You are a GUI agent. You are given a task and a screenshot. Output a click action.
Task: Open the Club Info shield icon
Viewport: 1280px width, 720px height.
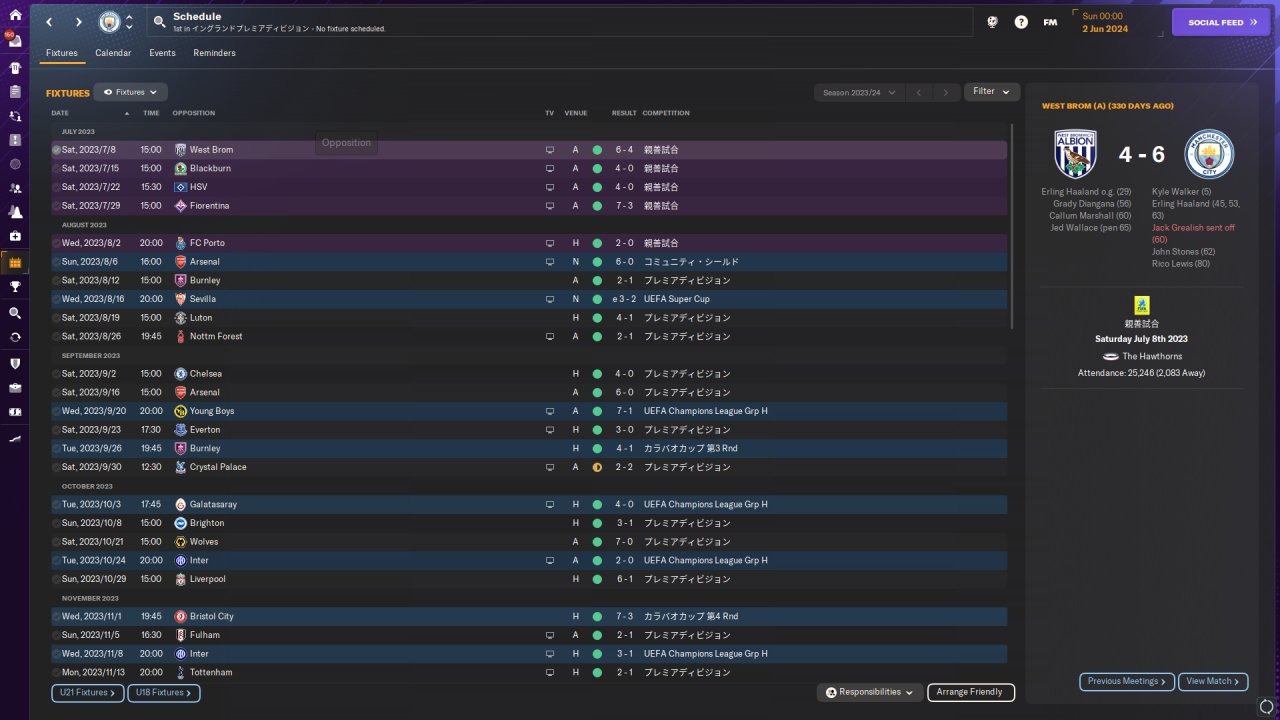14,363
